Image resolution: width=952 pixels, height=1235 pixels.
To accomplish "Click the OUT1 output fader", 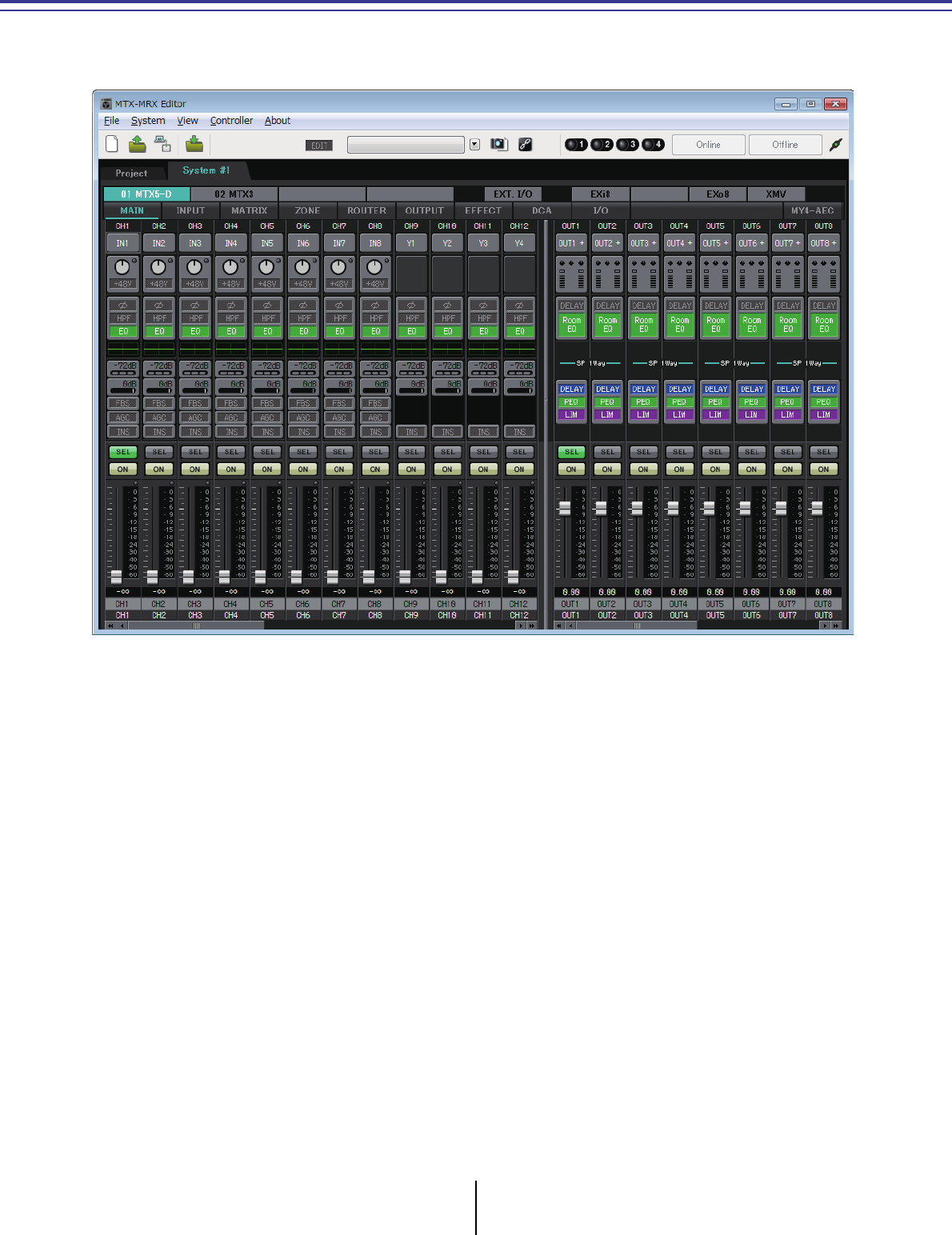I will coord(564,508).
